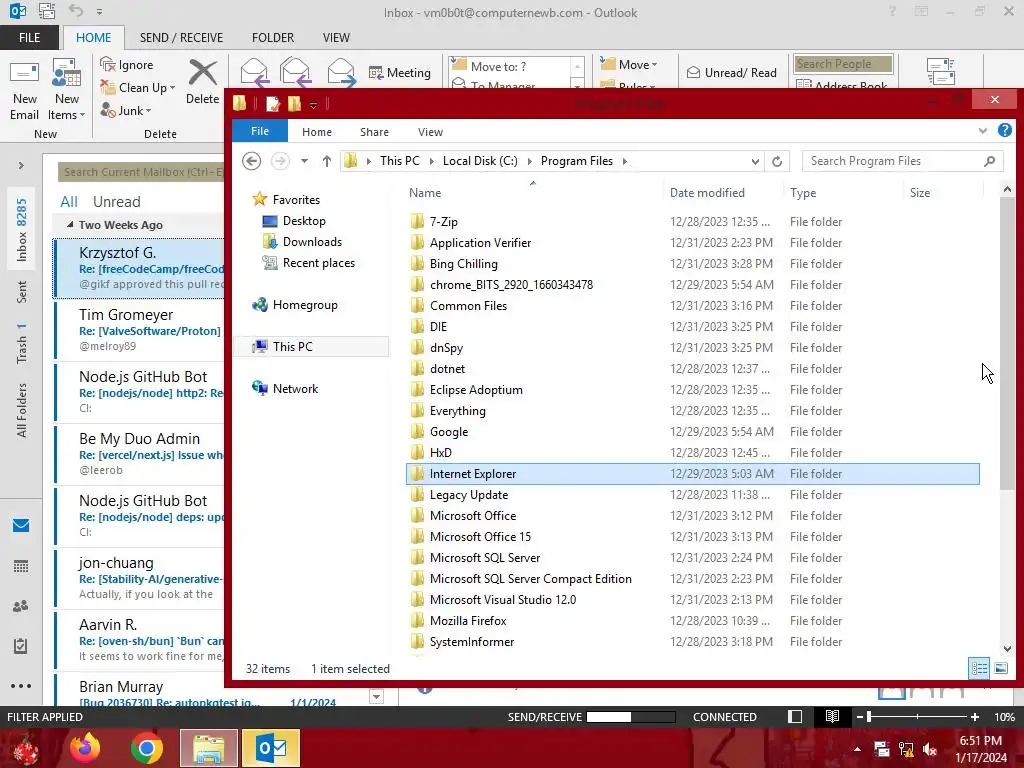This screenshot has width=1024, height=768.
Task: Select the Bing Chilling folder
Action: [464, 264]
